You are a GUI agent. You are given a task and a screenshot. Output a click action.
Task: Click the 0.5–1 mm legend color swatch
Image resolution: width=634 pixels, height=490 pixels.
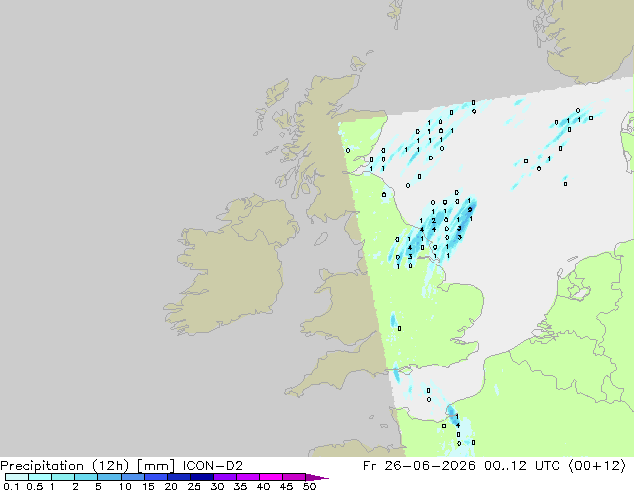pyautogui.click(x=40, y=477)
